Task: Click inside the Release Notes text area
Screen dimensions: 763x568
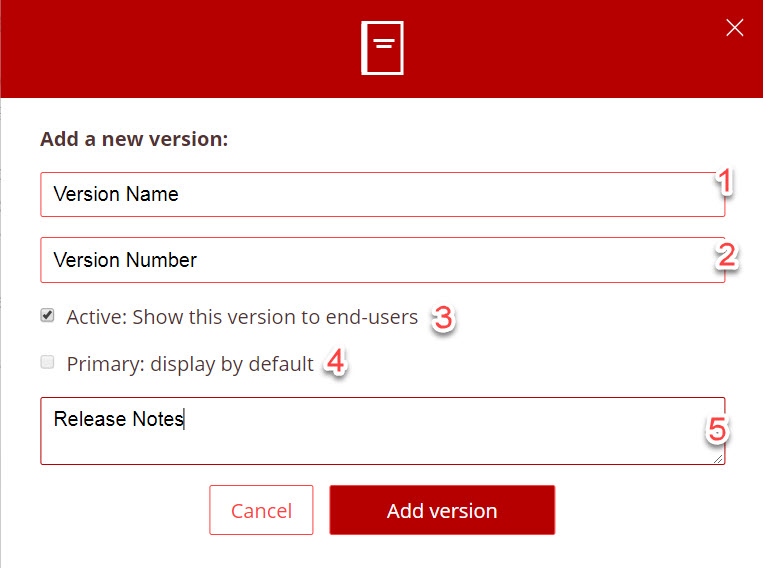Action: coord(382,431)
